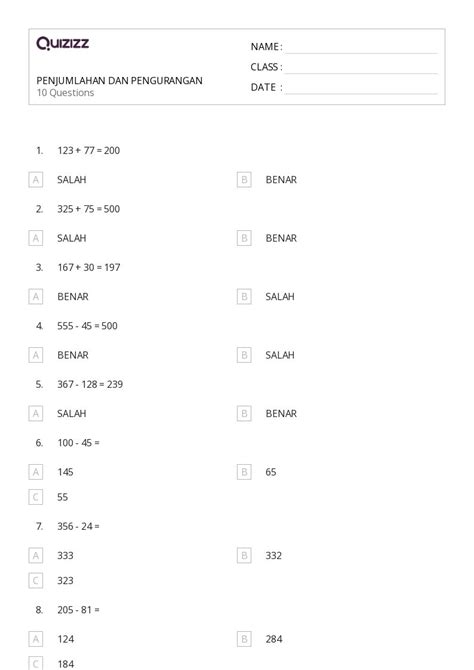Mark box A for 325 + 75 = 500
The image size is (474, 670).
click(35, 238)
